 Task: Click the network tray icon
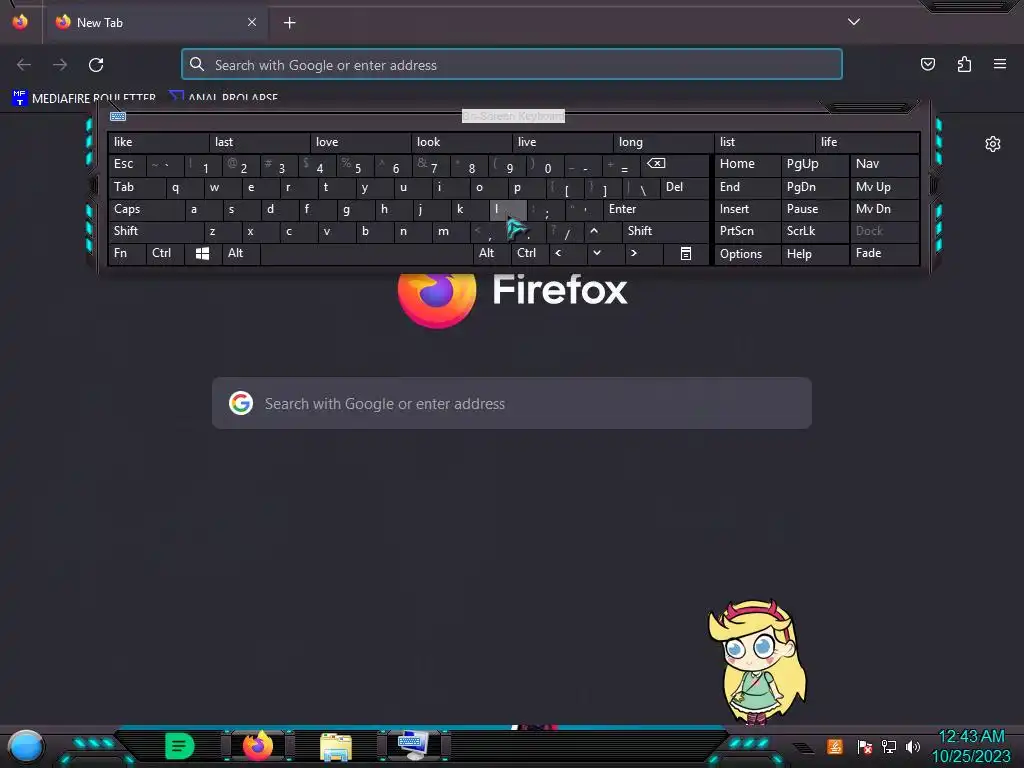(x=889, y=746)
